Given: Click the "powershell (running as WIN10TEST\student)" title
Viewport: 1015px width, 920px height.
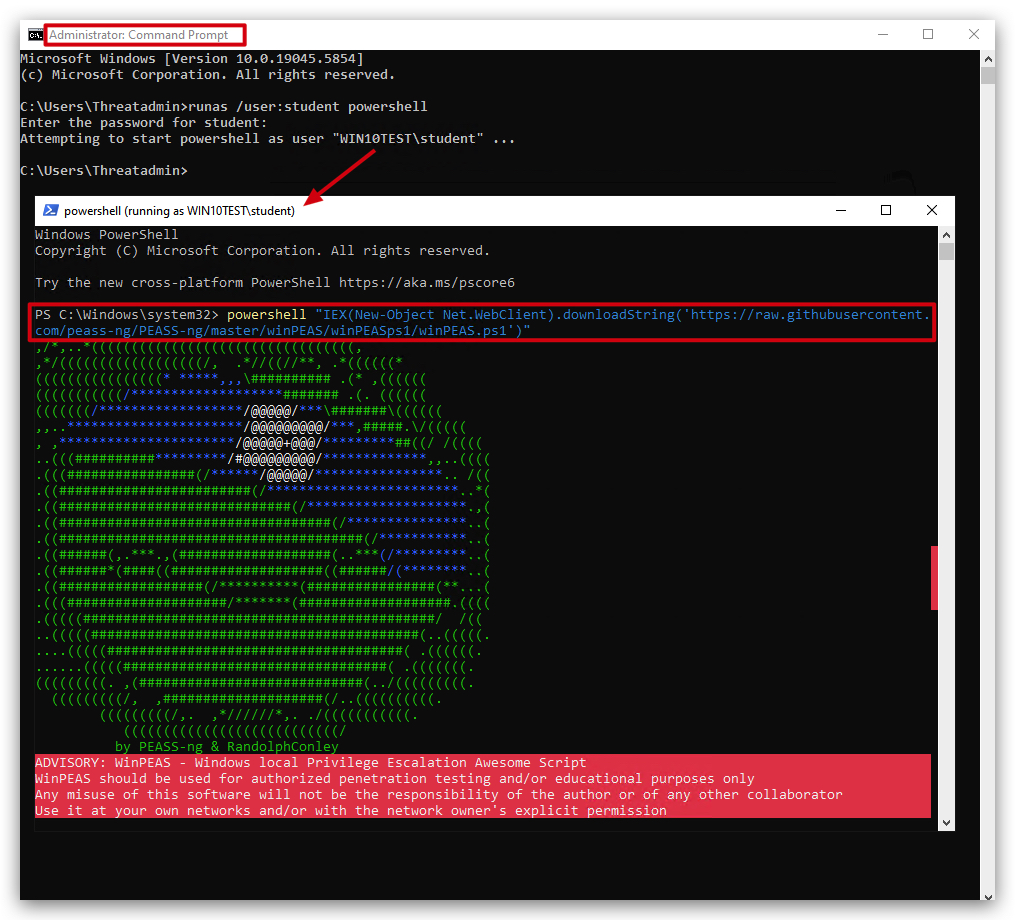Looking at the screenshot, I should point(179,211).
